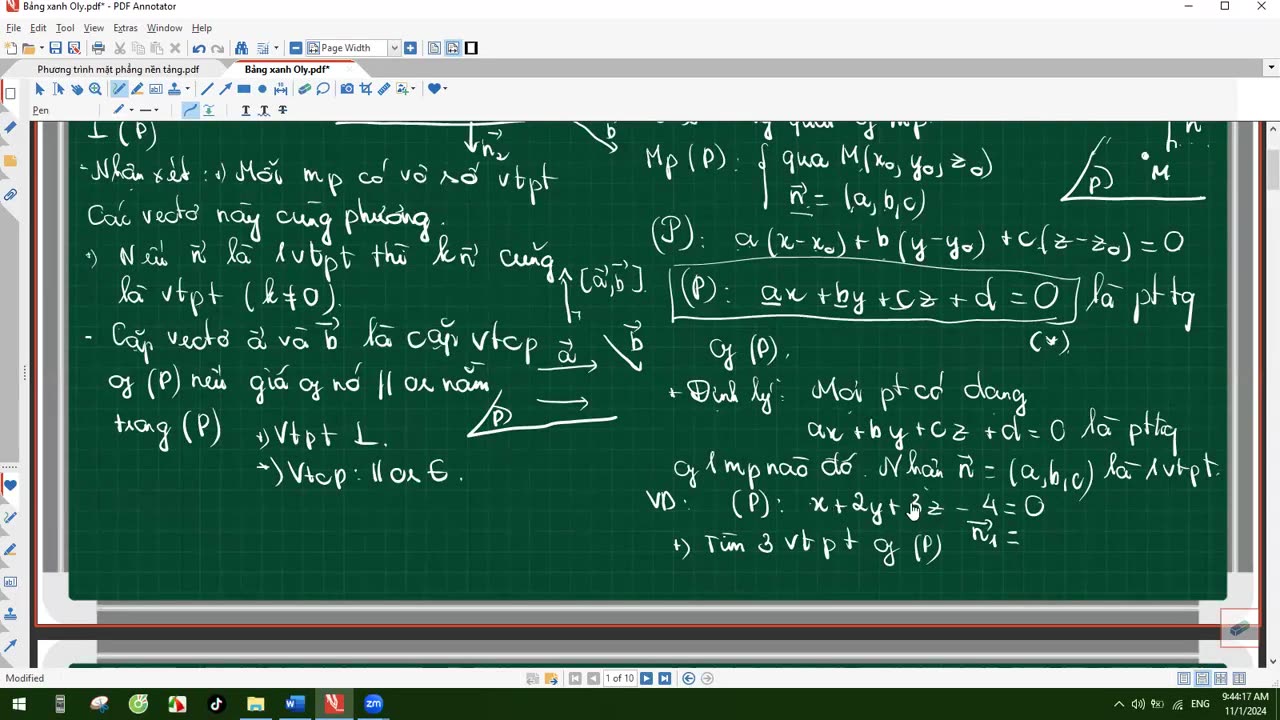This screenshot has height=720, width=1280.
Task: Undo the last annotation
Action: click(198, 48)
